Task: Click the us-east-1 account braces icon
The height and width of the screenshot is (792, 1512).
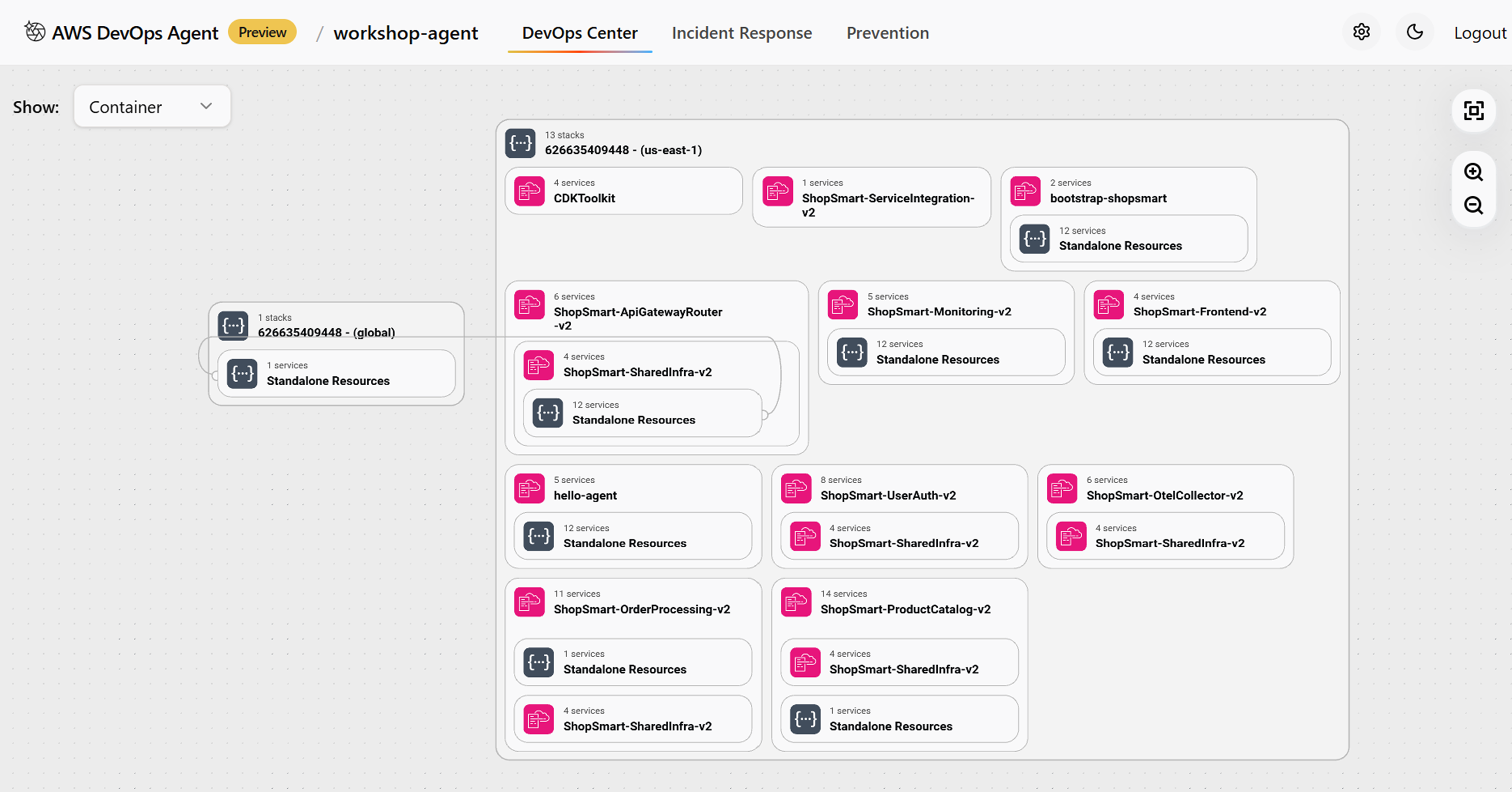Action: (520, 143)
